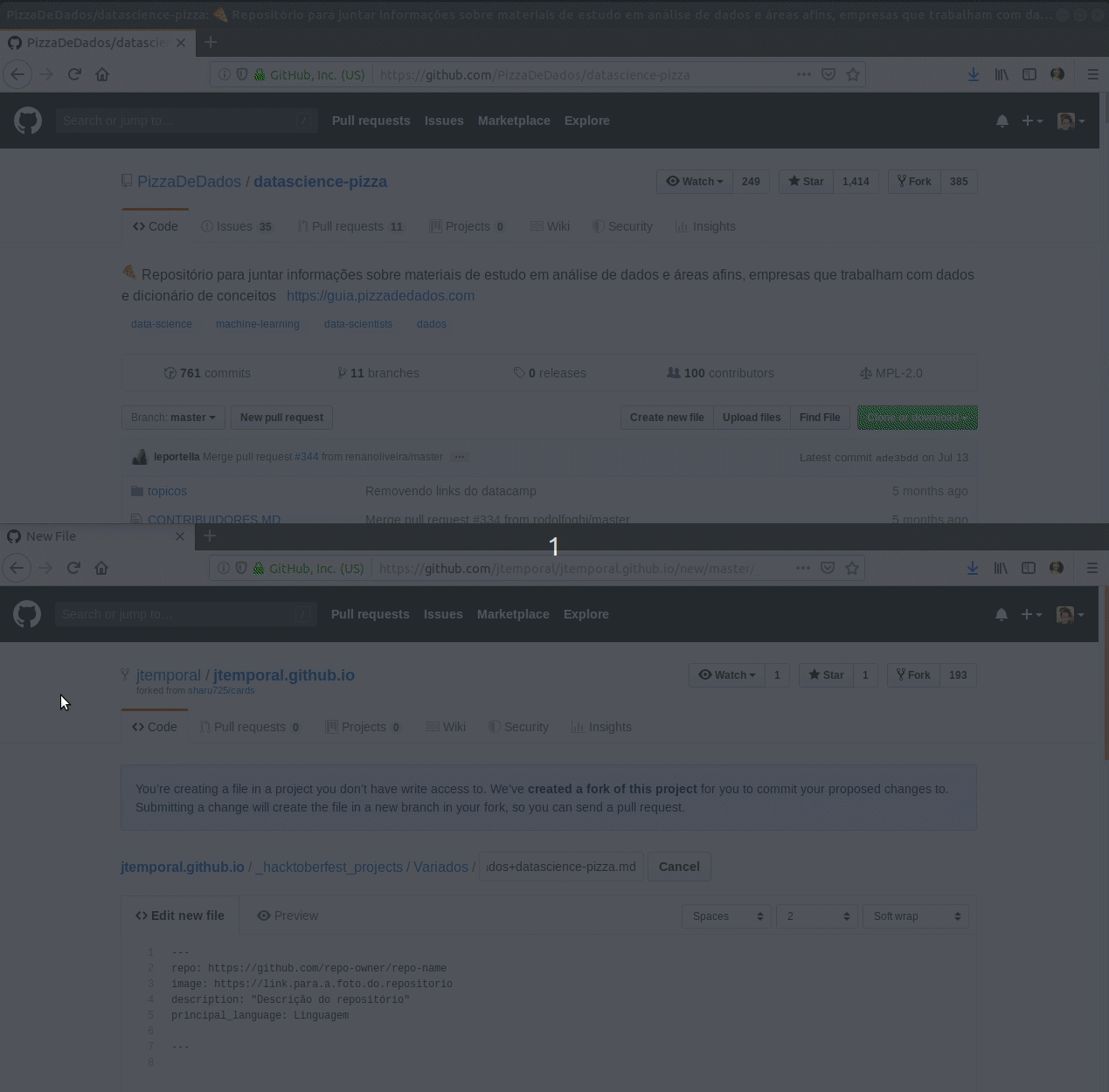
Task: Toggle sidebar icon in bottom browser toolbar
Action: coord(1029,568)
